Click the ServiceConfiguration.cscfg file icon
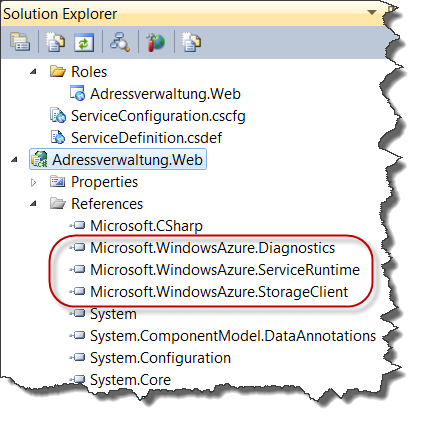This screenshot has height=423, width=435. [x=58, y=115]
